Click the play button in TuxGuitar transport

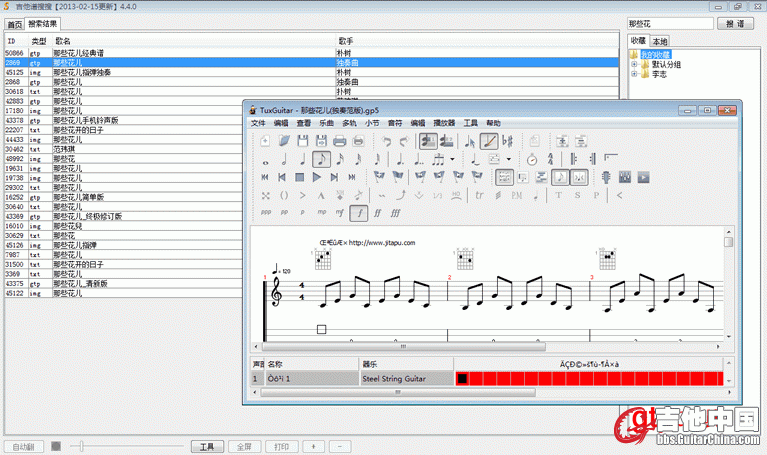pyautogui.click(x=317, y=177)
